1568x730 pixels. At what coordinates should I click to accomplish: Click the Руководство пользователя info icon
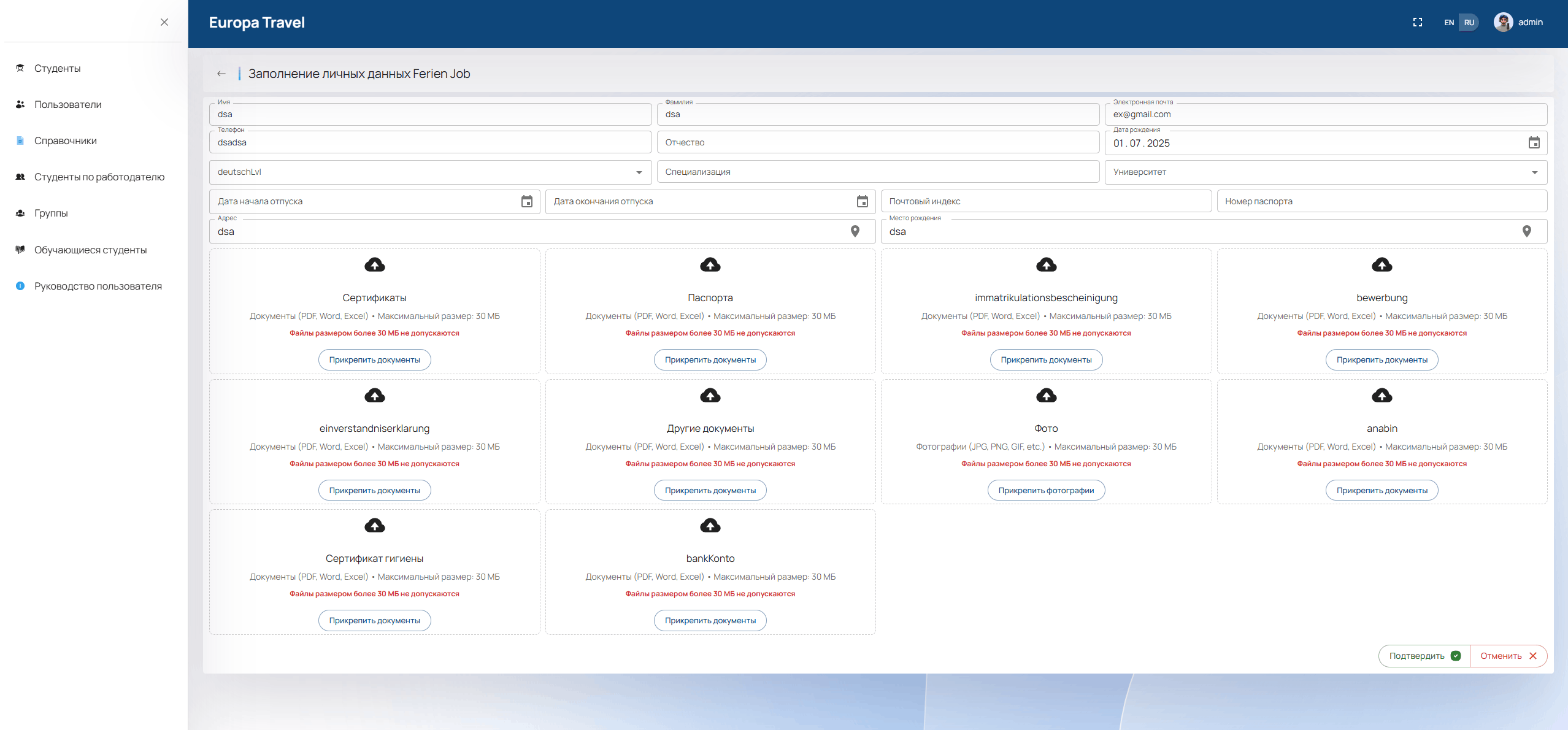[20, 286]
